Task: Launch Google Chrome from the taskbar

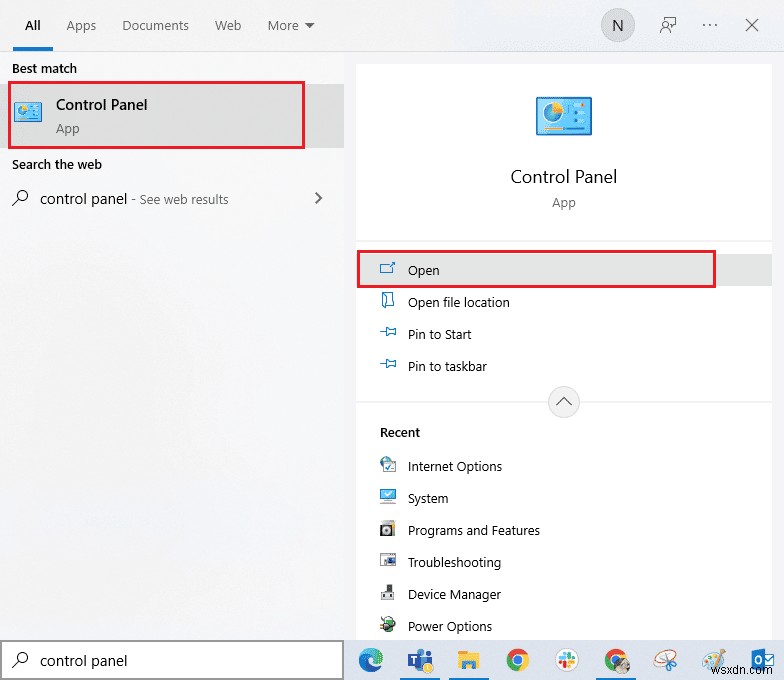Action: pyautogui.click(x=518, y=660)
